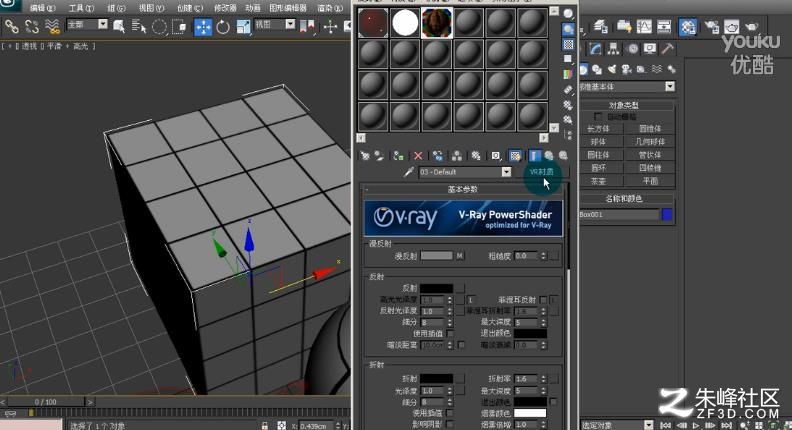The image size is (792, 430).
Task: Click the 茶壶 teapot button
Action: pyautogui.click(x=598, y=181)
